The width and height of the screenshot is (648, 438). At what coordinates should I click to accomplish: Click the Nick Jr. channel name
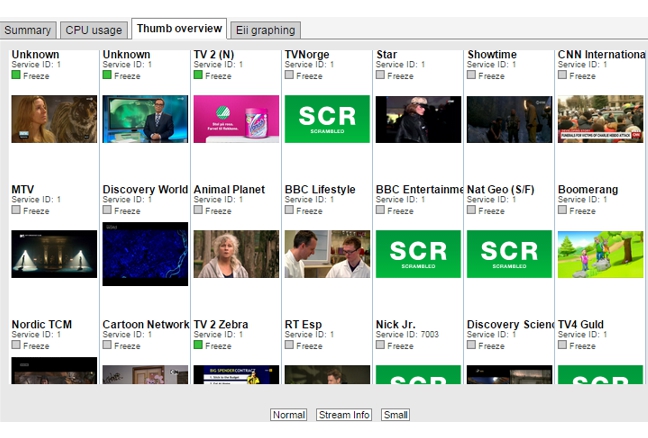point(395,324)
